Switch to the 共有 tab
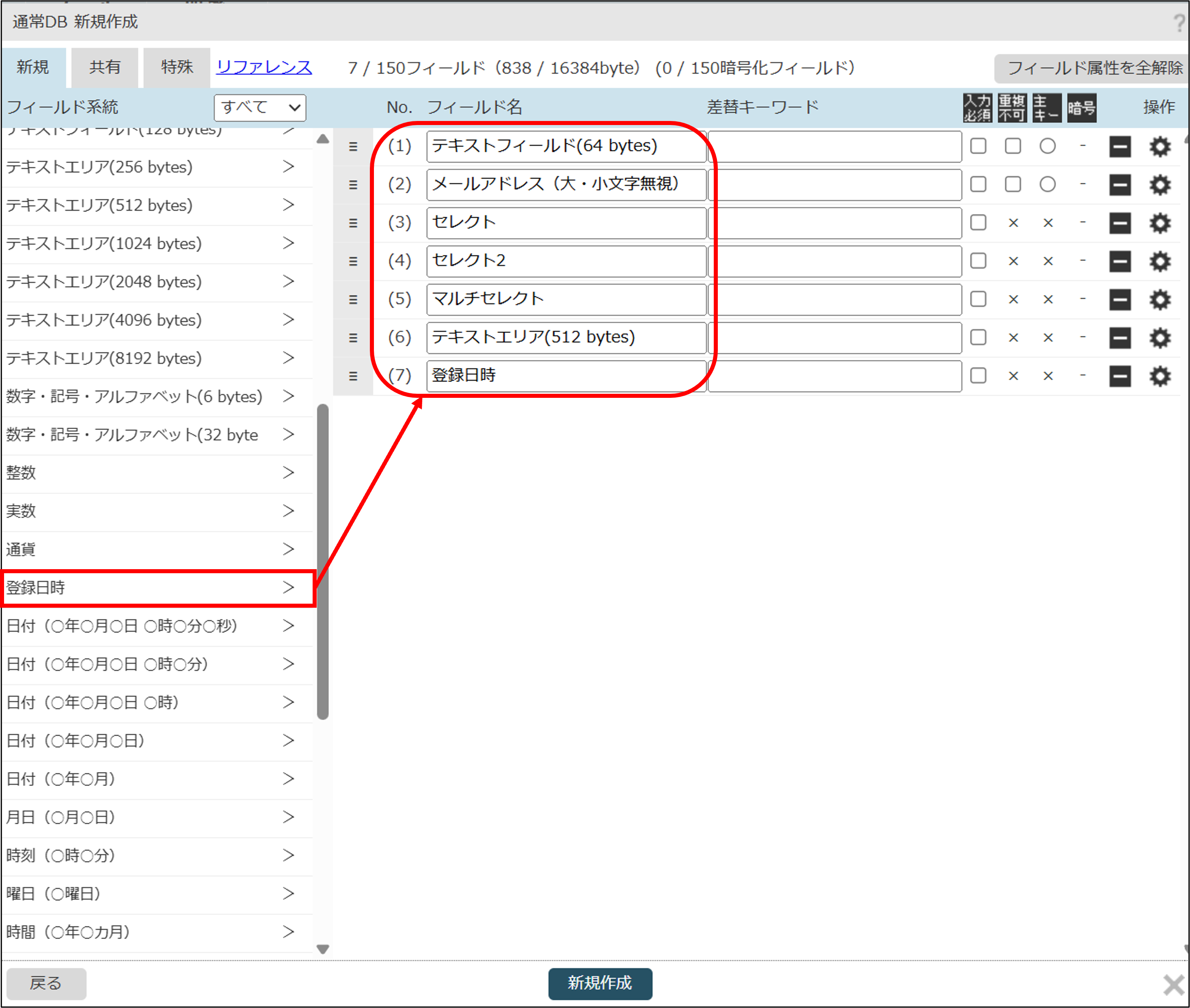Image resolution: width=1190 pixels, height=1008 pixels. pos(105,67)
